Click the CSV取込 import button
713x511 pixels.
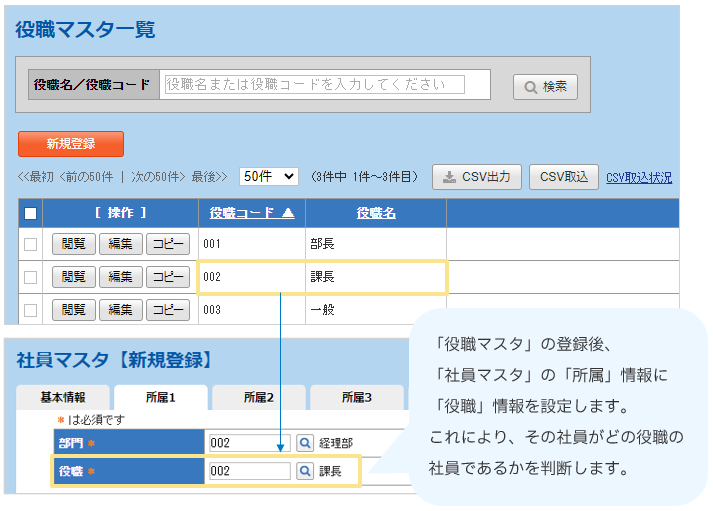564,177
